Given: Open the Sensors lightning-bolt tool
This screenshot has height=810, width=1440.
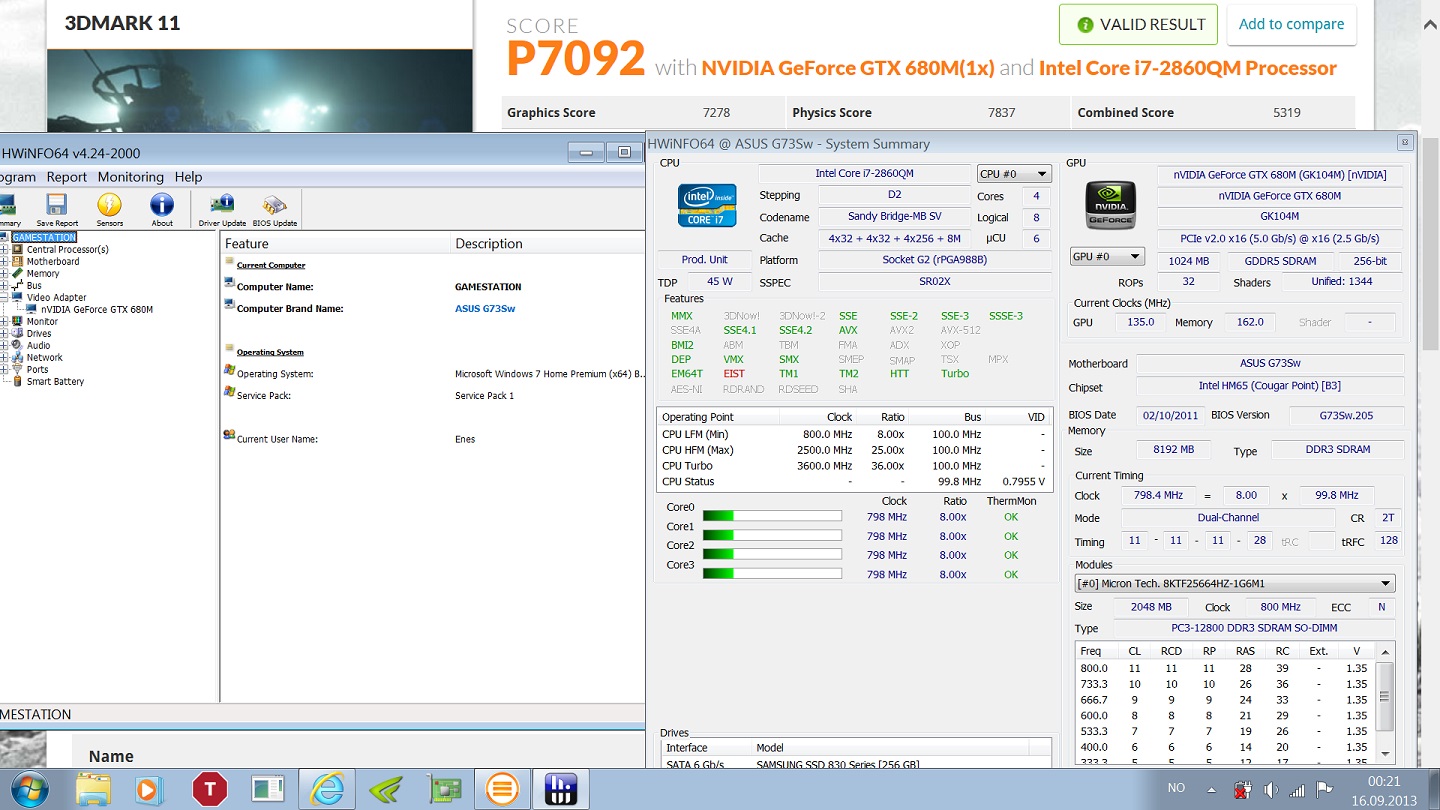Looking at the screenshot, I should pos(110,209).
